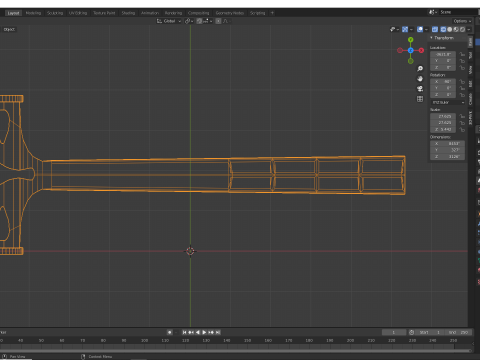Click negative Y axis on navigation gizmo
Image resolution: width=480 pixels, height=360 pixels.
[411, 61]
